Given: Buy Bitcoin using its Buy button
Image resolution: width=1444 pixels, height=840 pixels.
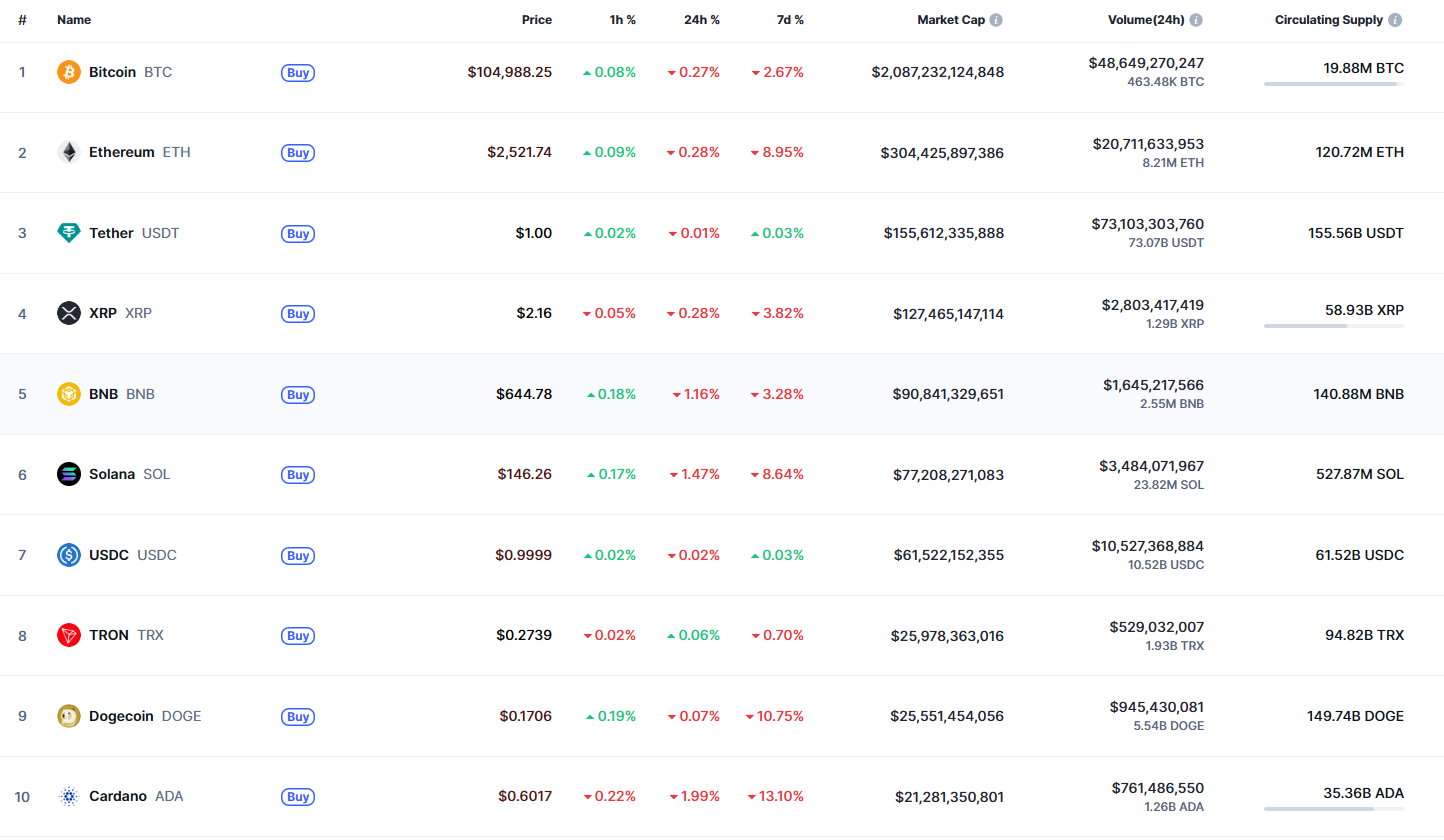Looking at the screenshot, I should coord(298,72).
